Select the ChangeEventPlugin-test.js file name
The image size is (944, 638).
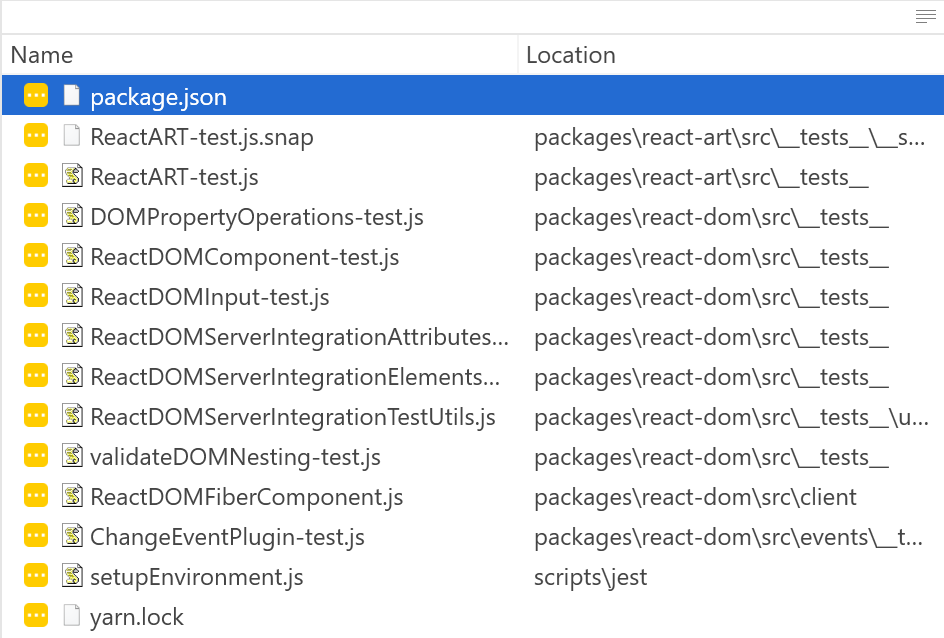pos(228,538)
